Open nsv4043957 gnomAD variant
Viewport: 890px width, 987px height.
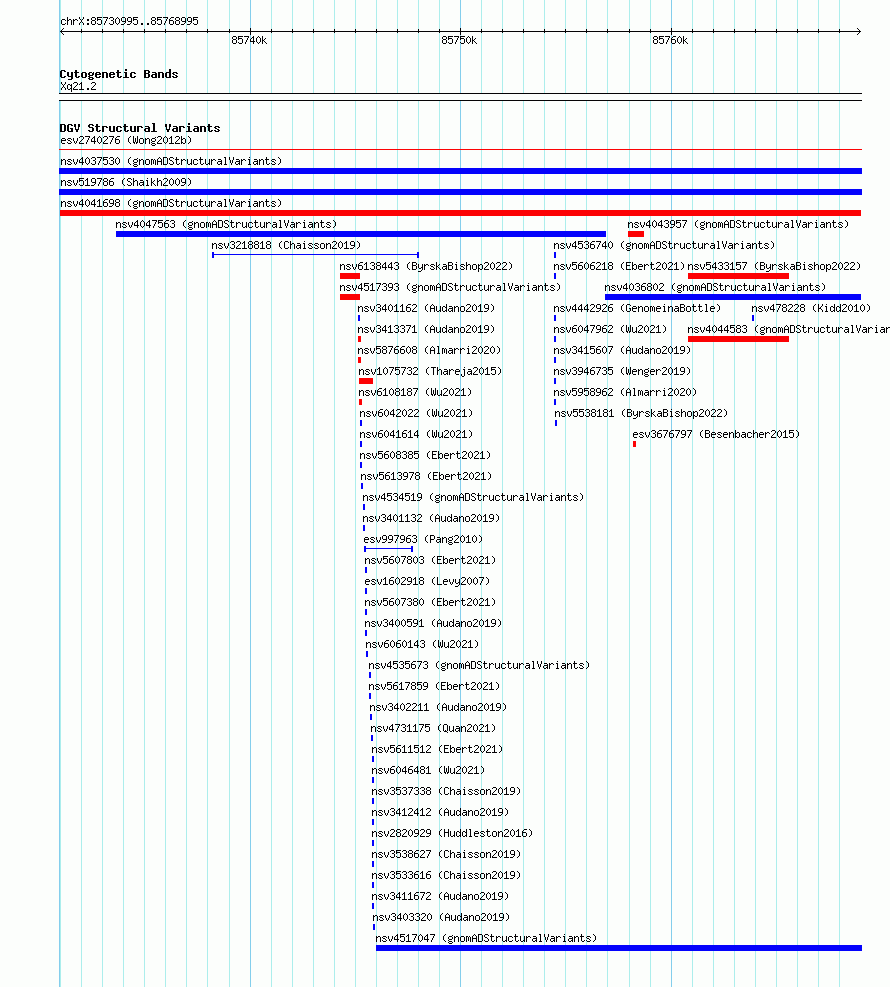738,224
